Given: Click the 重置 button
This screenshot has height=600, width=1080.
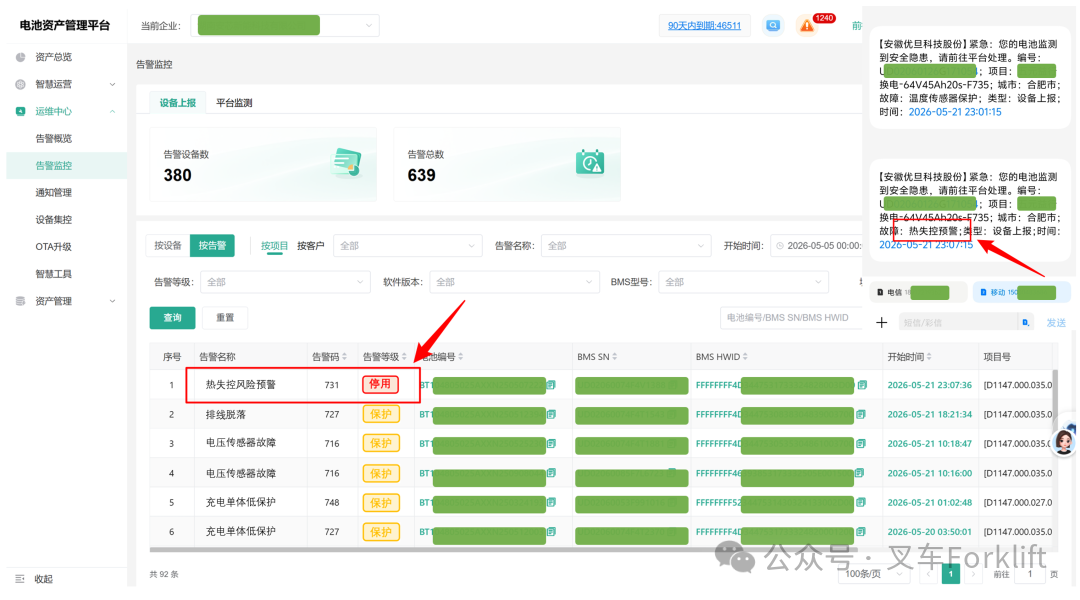Looking at the screenshot, I should coord(225,318).
